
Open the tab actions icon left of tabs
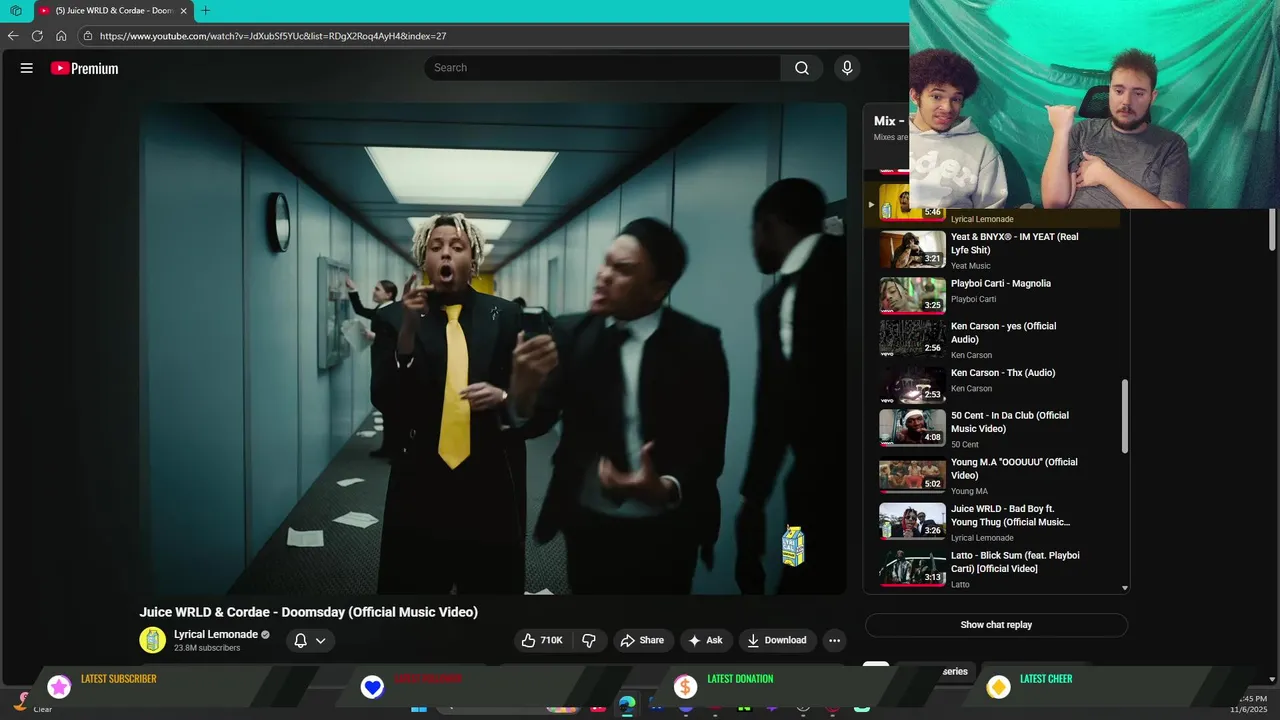pos(16,10)
